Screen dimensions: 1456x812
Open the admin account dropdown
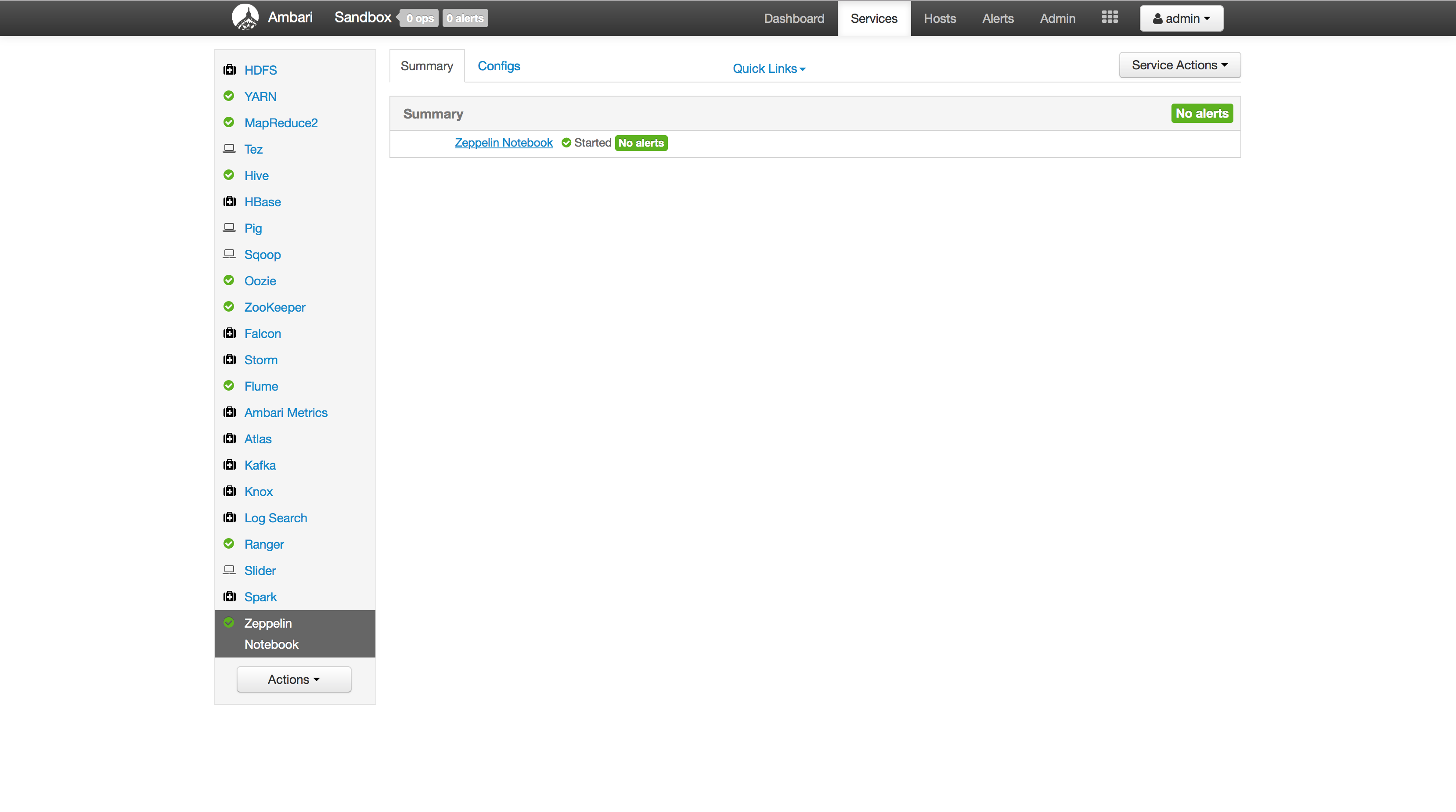[x=1181, y=18]
